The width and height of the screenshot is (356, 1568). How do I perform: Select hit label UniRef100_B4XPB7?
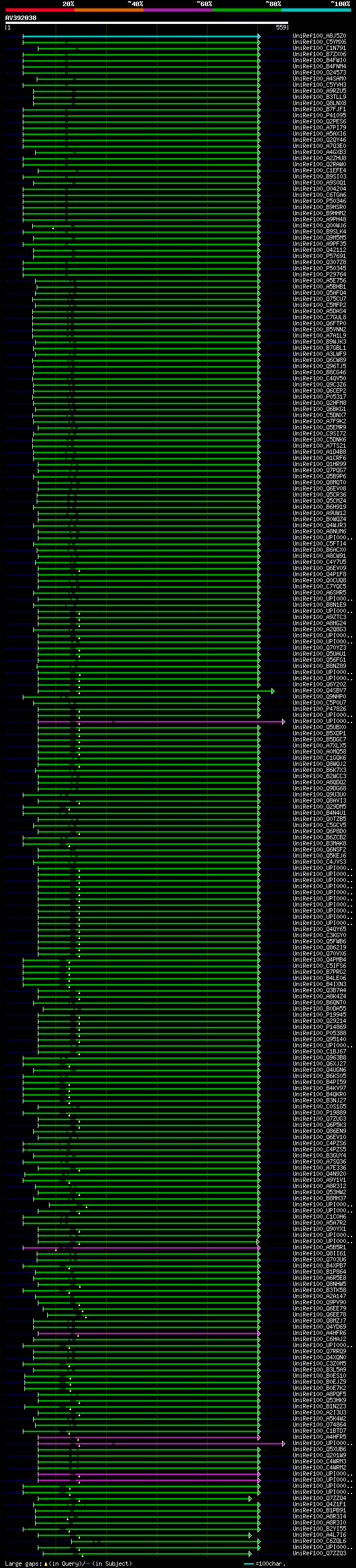pyautogui.click(x=319, y=1265)
